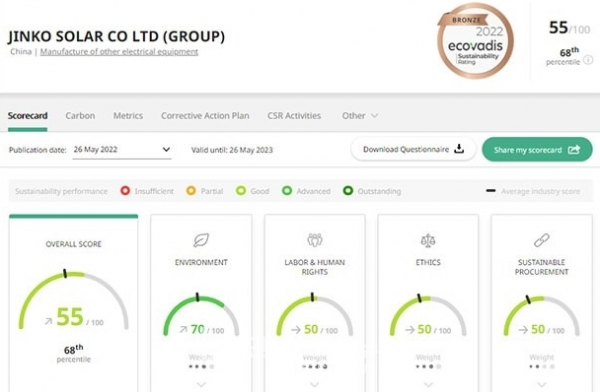Follow Manufacture of other electrical equipment link
The image size is (600, 392).
pyautogui.click(x=119, y=52)
